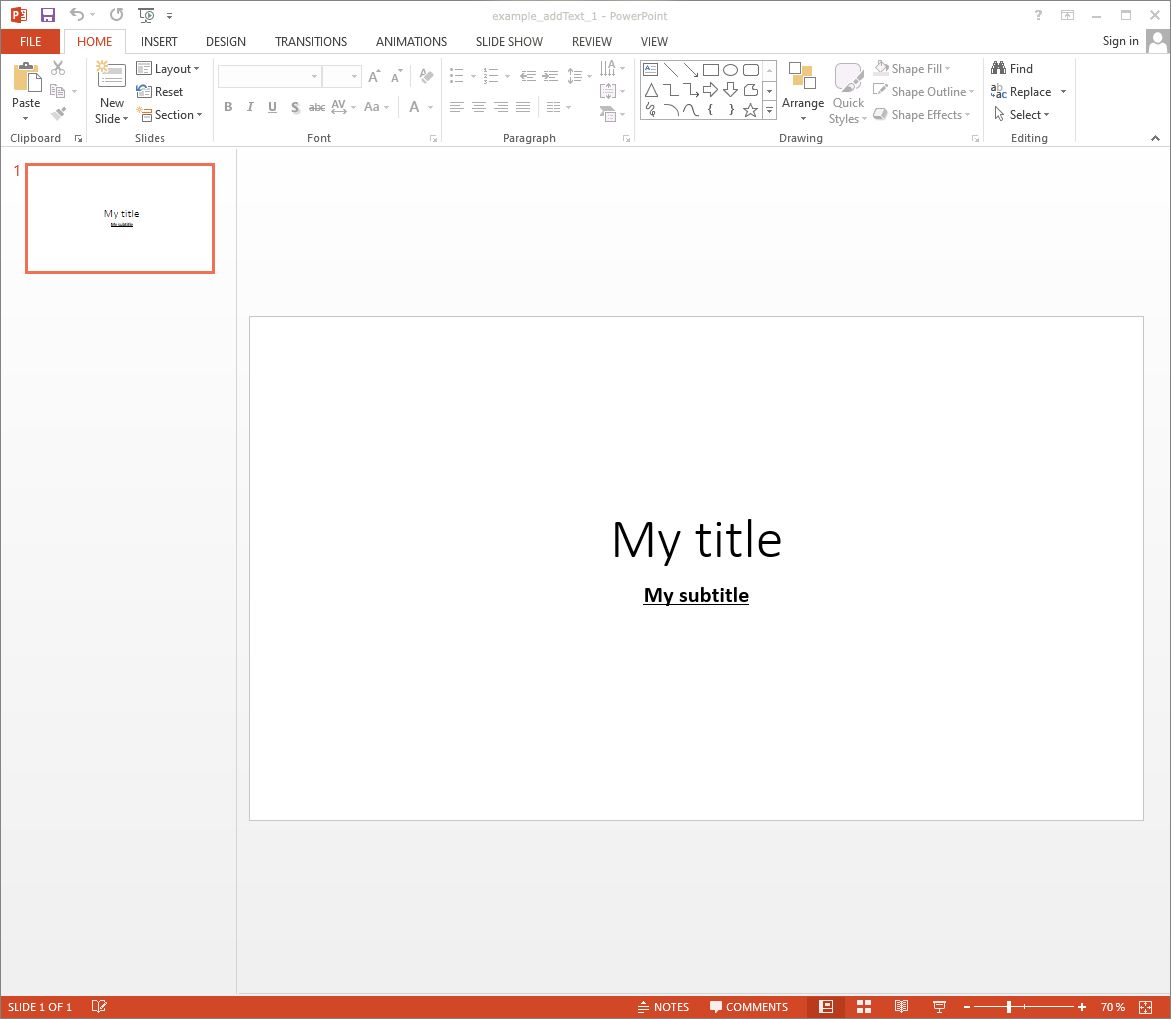This screenshot has height=1019, width=1171.
Task: Click Increase Font Size icon
Action: coord(374,75)
